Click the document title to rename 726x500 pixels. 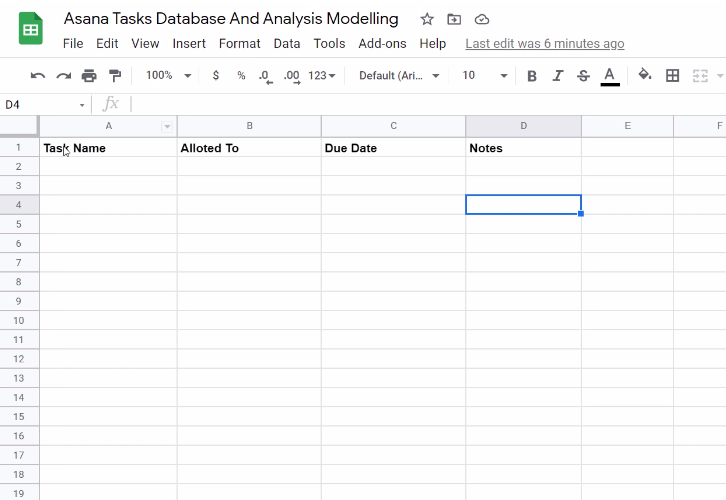click(x=231, y=19)
